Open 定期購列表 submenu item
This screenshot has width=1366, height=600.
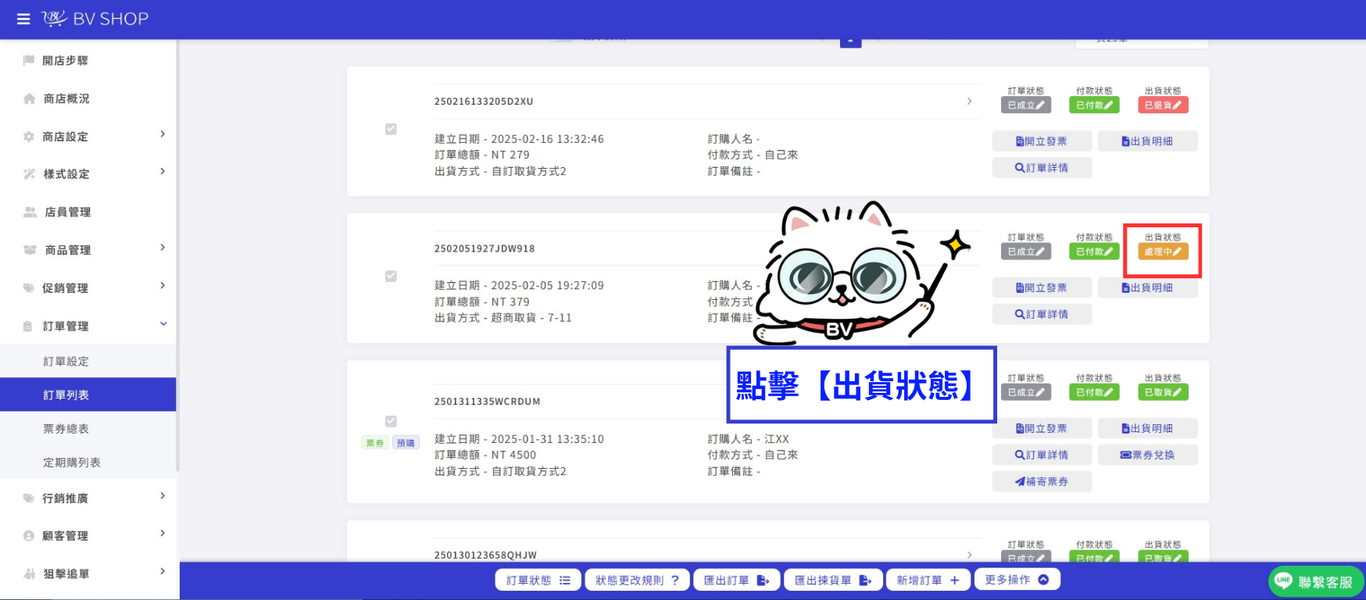pos(72,463)
